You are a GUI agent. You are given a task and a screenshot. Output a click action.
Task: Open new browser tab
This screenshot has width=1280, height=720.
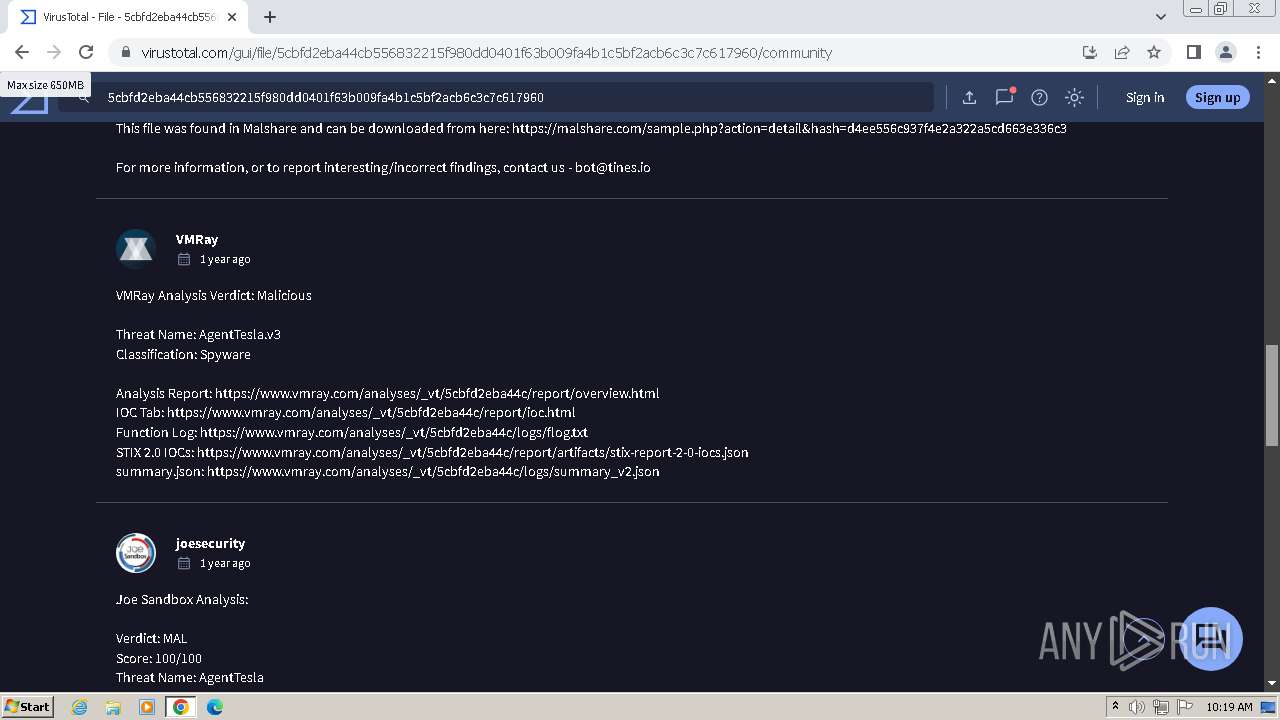click(x=270, y=17)
